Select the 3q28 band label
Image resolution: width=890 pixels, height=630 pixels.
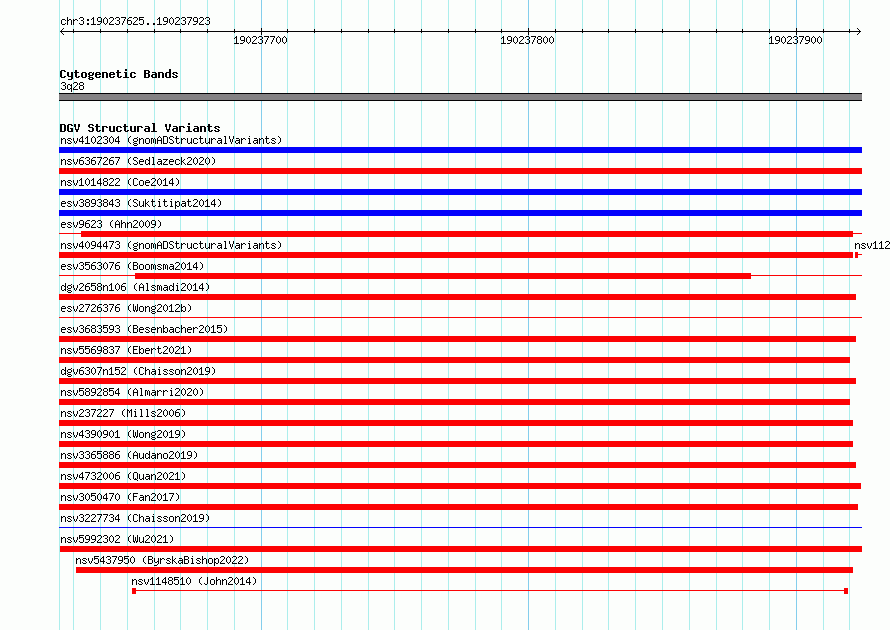click(x=72, y=86)
